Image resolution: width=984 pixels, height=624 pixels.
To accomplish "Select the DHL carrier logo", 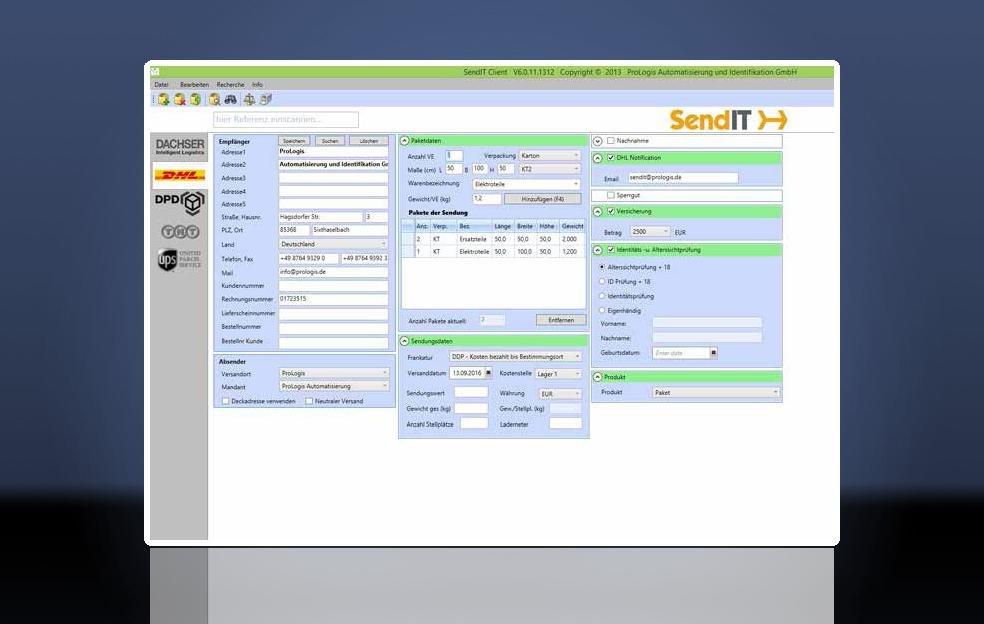I will click(x=180, y=176).
